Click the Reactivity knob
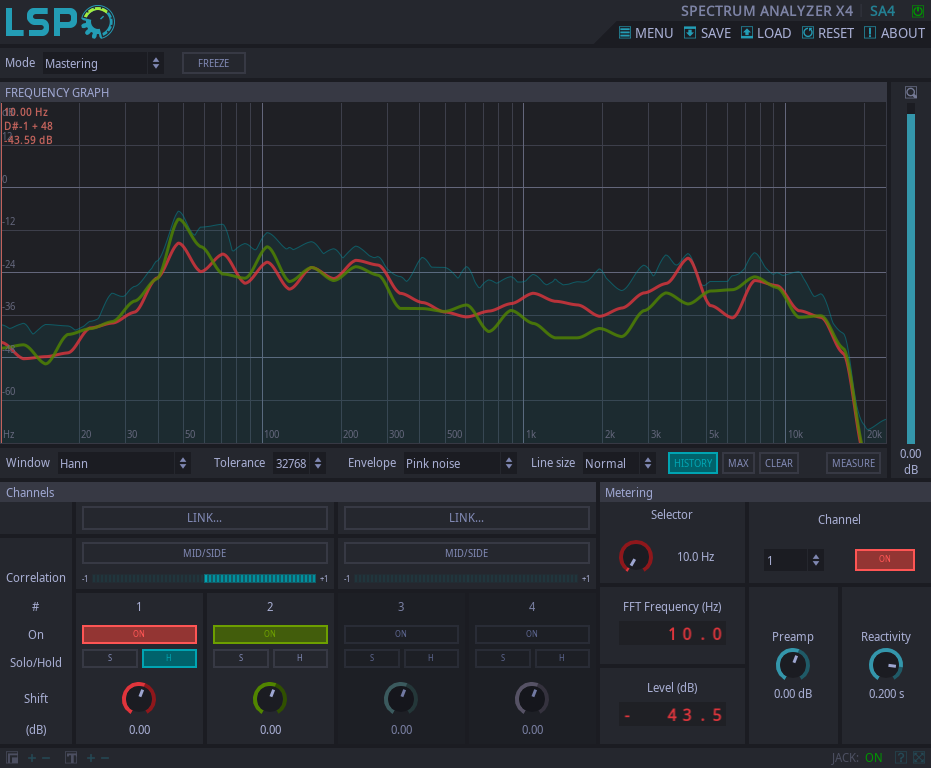Screen dimensions: 931x768 pos(886,664)
